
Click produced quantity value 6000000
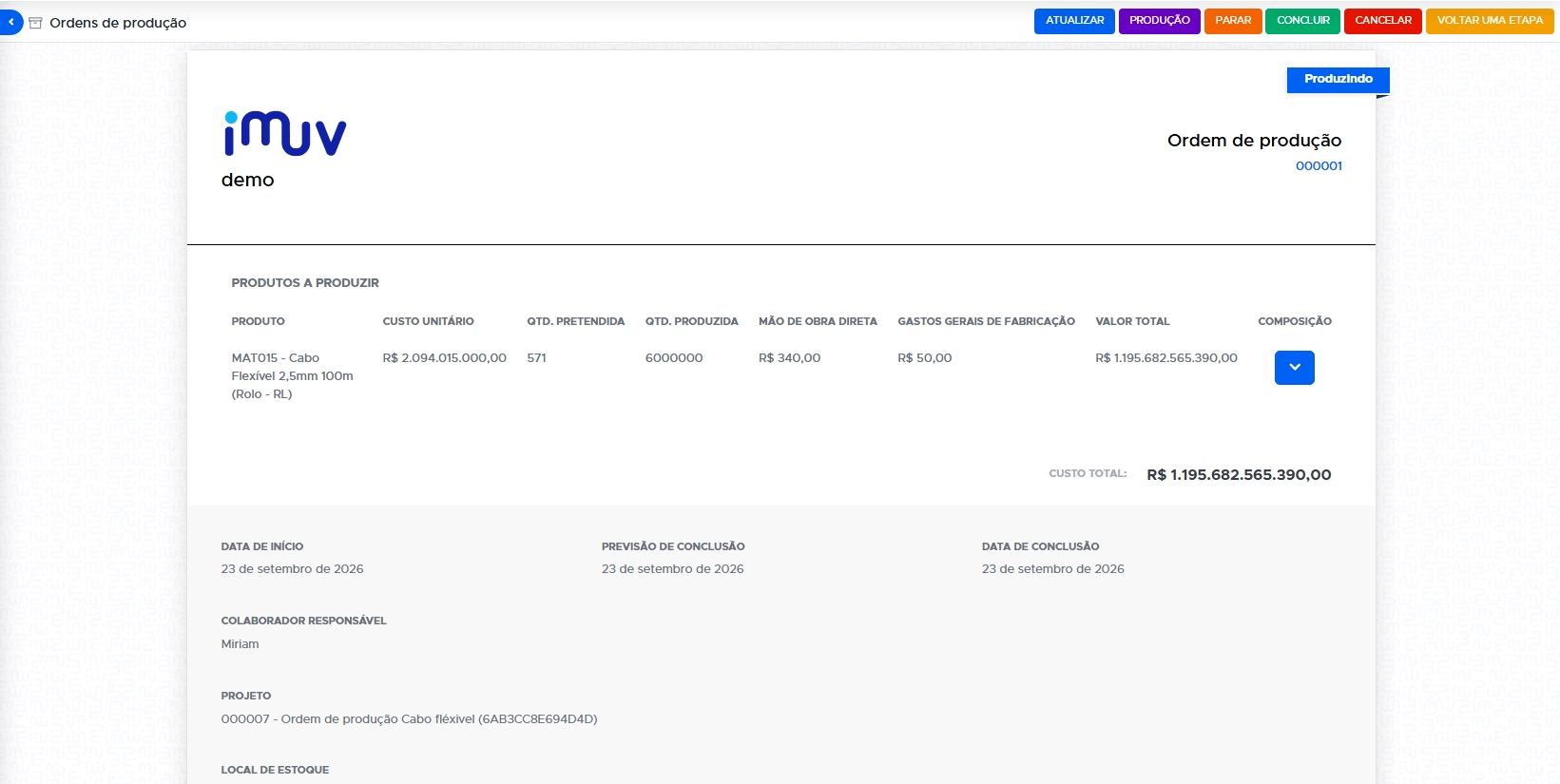674,358
